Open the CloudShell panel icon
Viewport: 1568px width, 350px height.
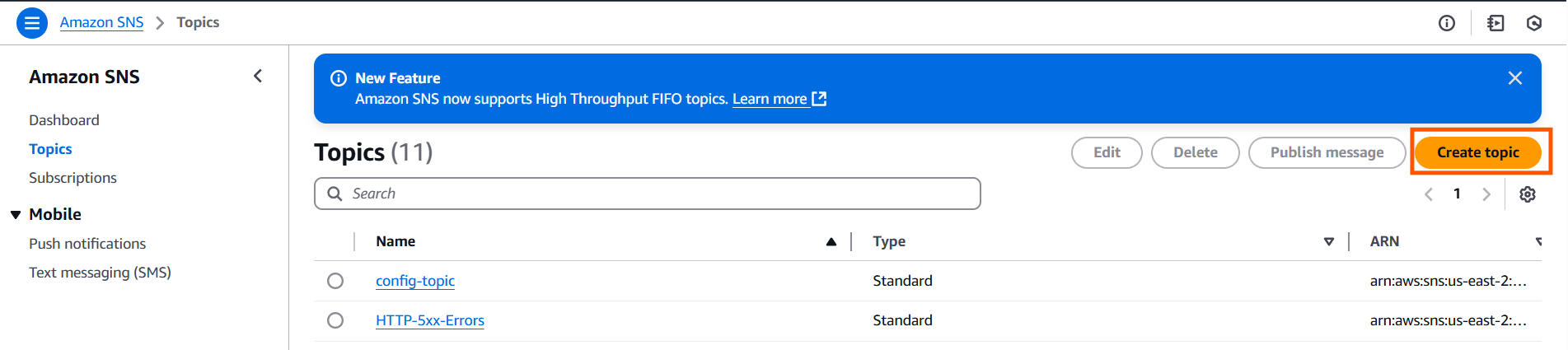coord(1495,23)
